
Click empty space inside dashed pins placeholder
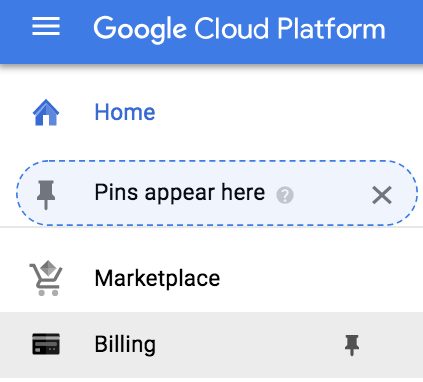click(x=330, y=195)
